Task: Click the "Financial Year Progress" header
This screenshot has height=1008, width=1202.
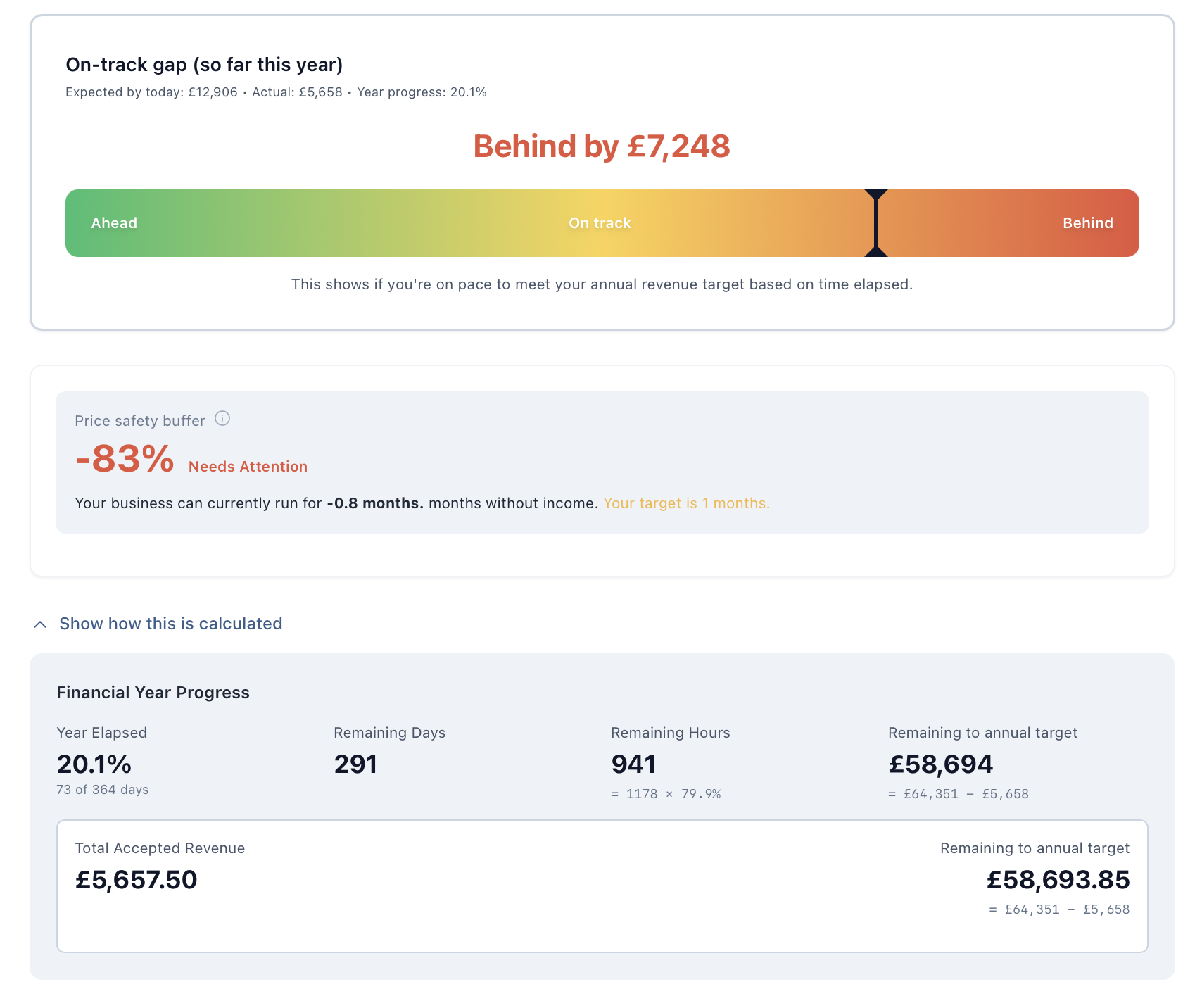Action: [153, 692]
